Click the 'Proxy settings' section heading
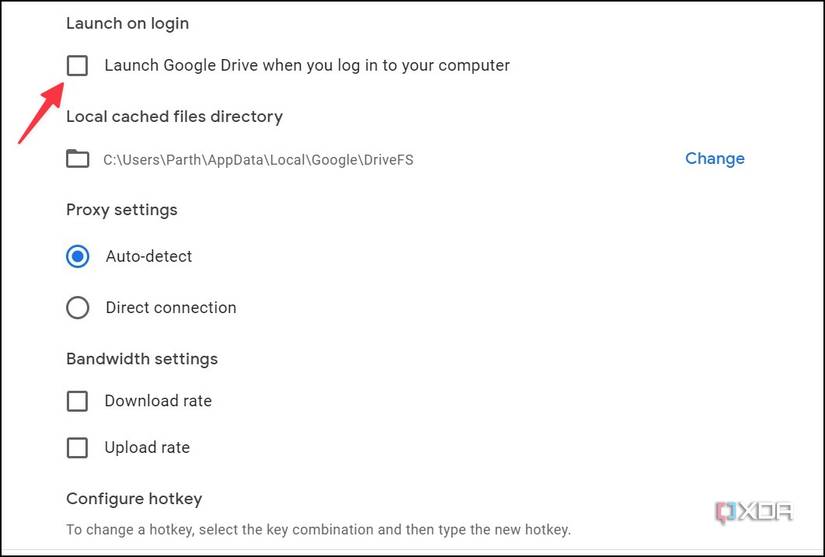This screenshot has width=825, height=557. (x=121, y=210)
